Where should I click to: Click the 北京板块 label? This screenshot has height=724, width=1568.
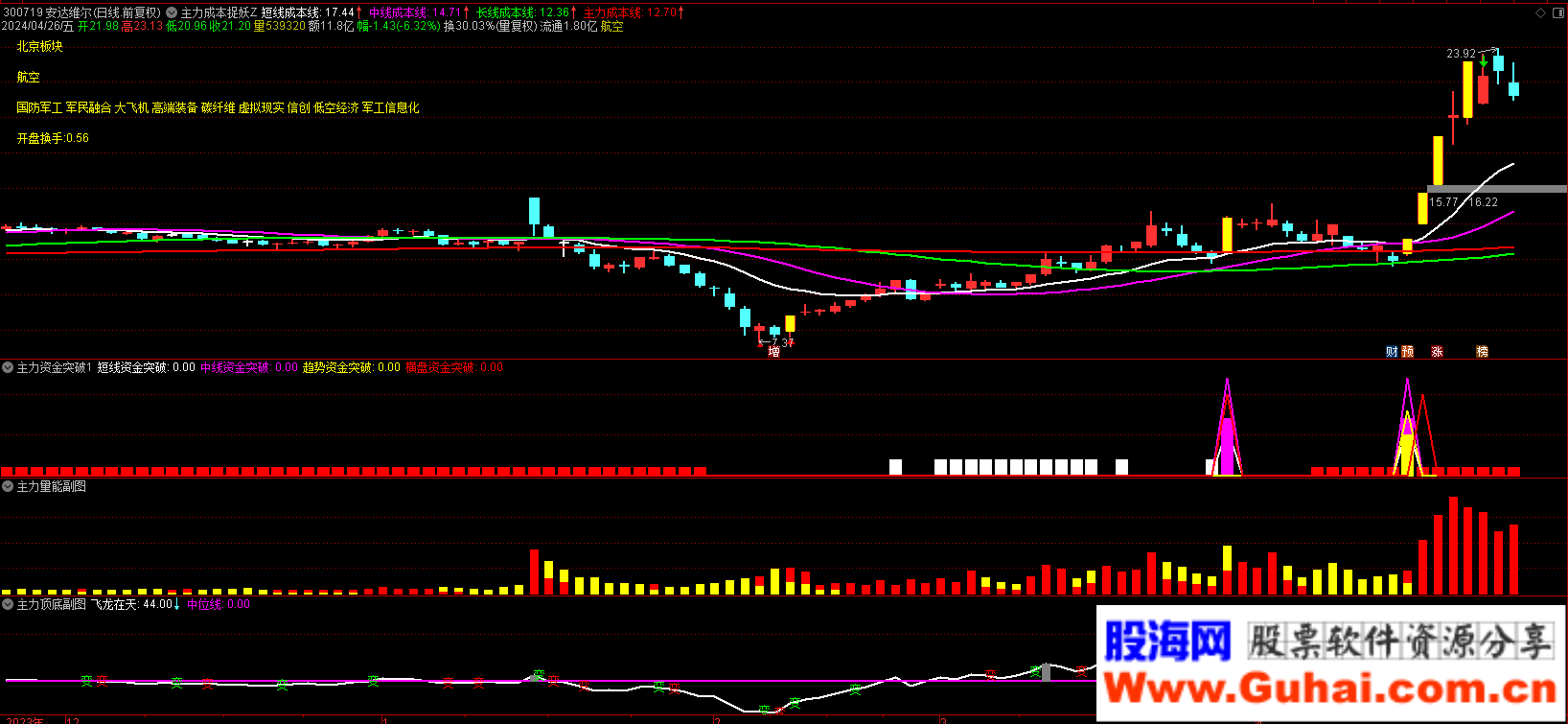(x=39, y=46)
